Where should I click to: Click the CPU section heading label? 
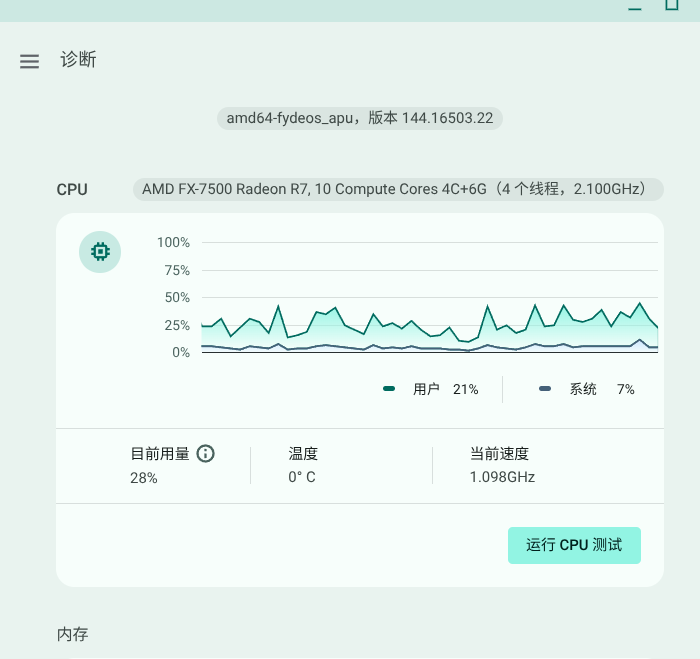point(72,189)
